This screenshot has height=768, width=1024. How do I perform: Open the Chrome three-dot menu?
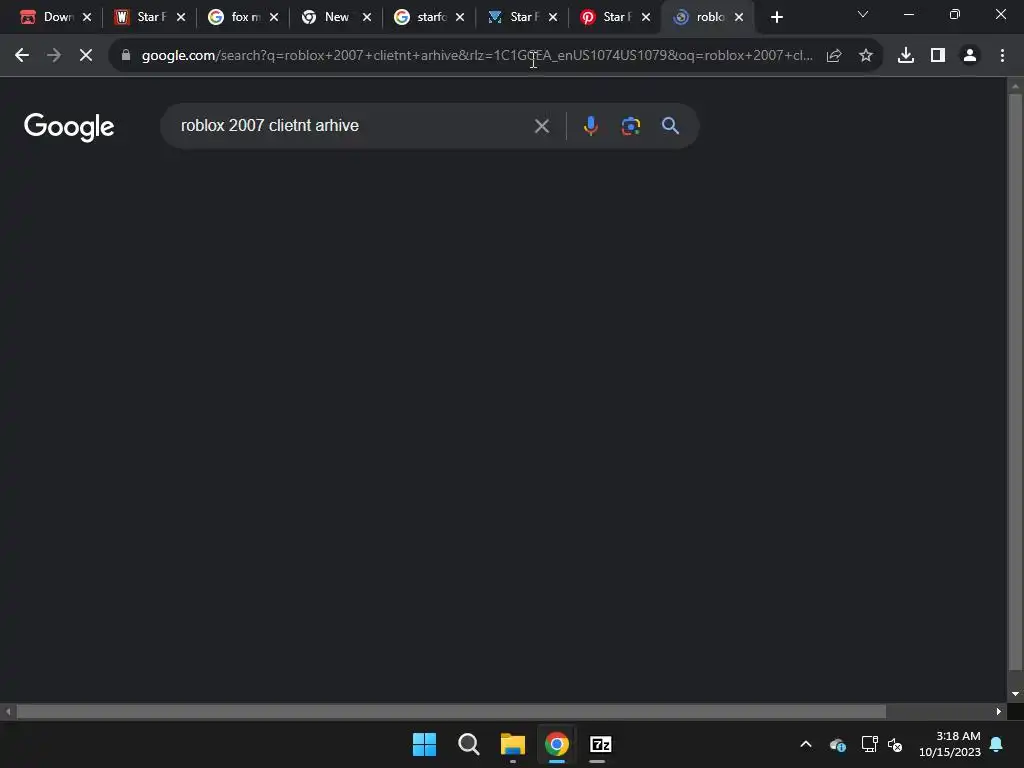(1002, 56)
